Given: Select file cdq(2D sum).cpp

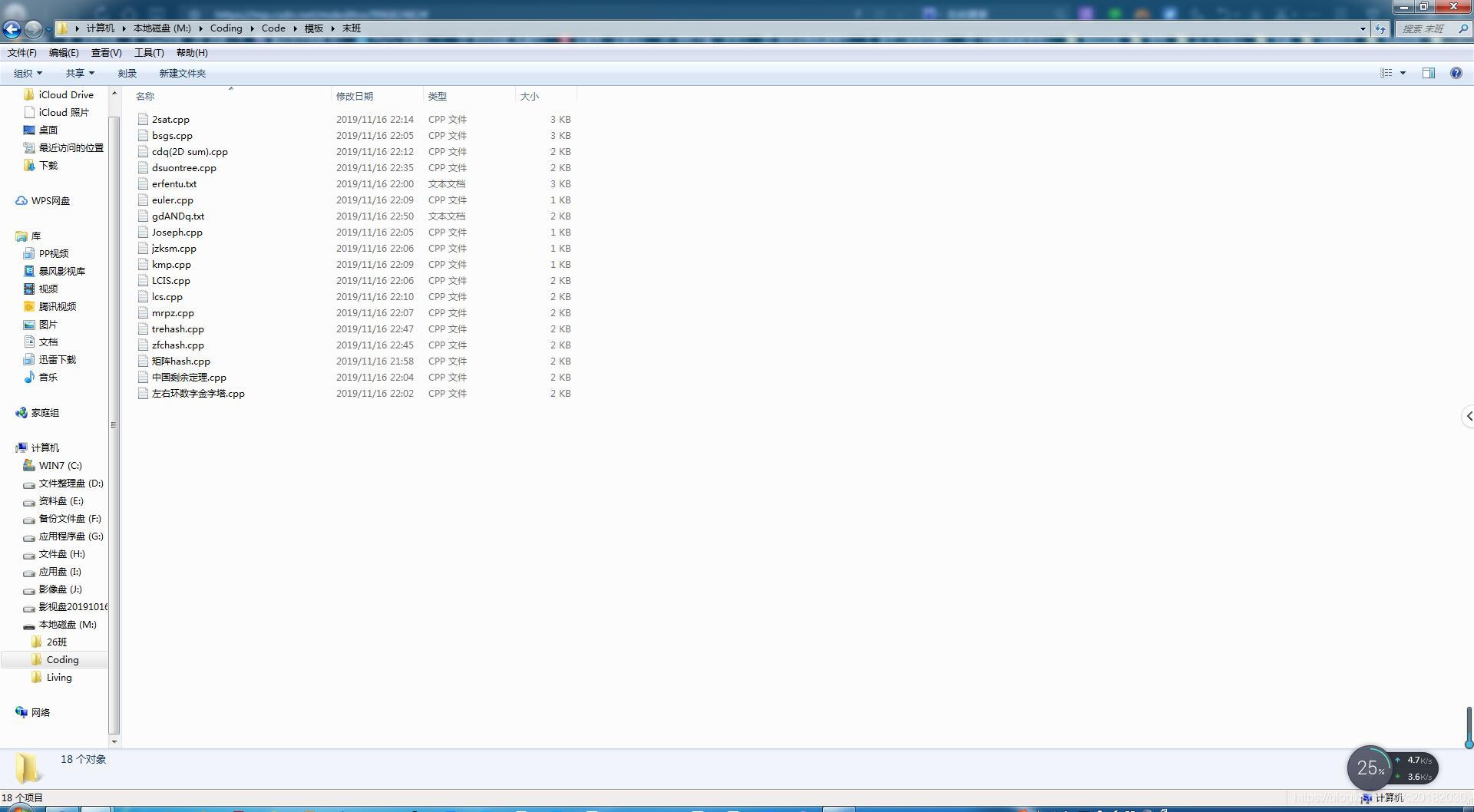Looking at the screenshot, I should [x=190, y=151].
